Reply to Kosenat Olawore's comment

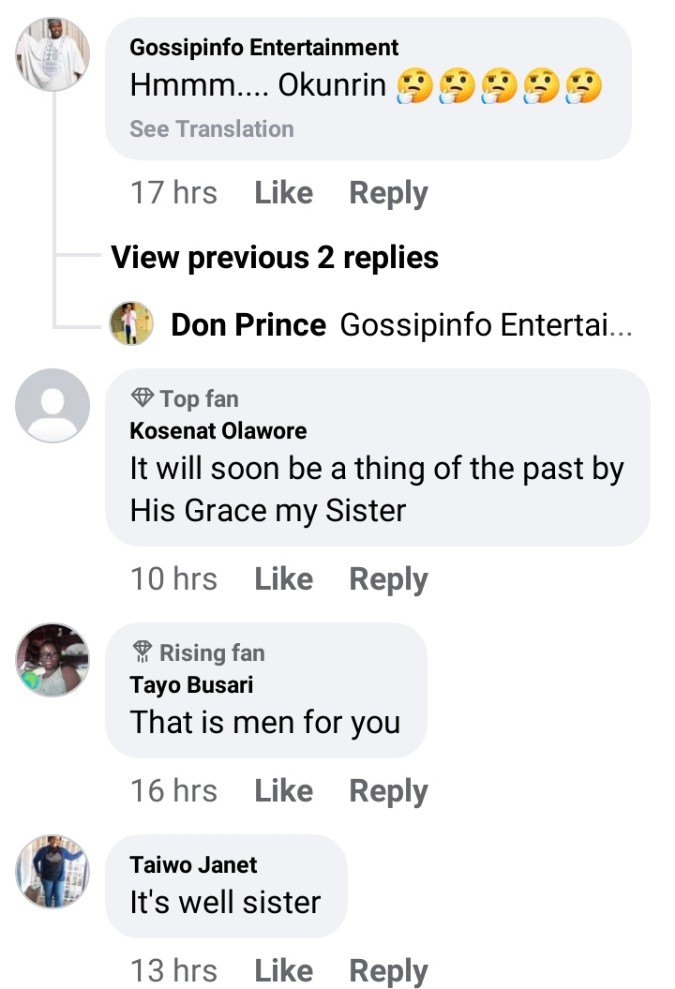(x=388, y=579)
